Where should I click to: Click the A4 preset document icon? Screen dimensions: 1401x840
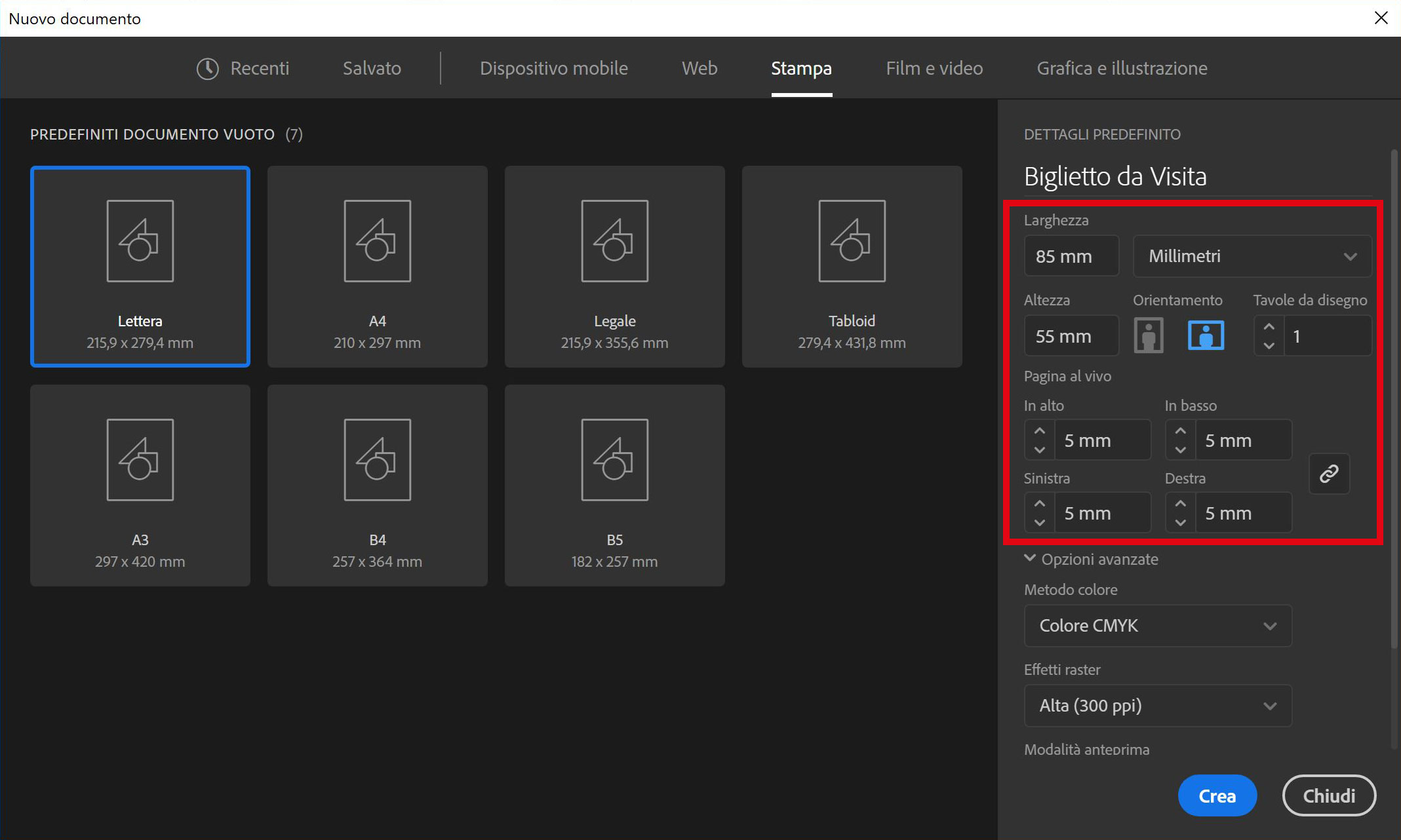tap(377, 241)
